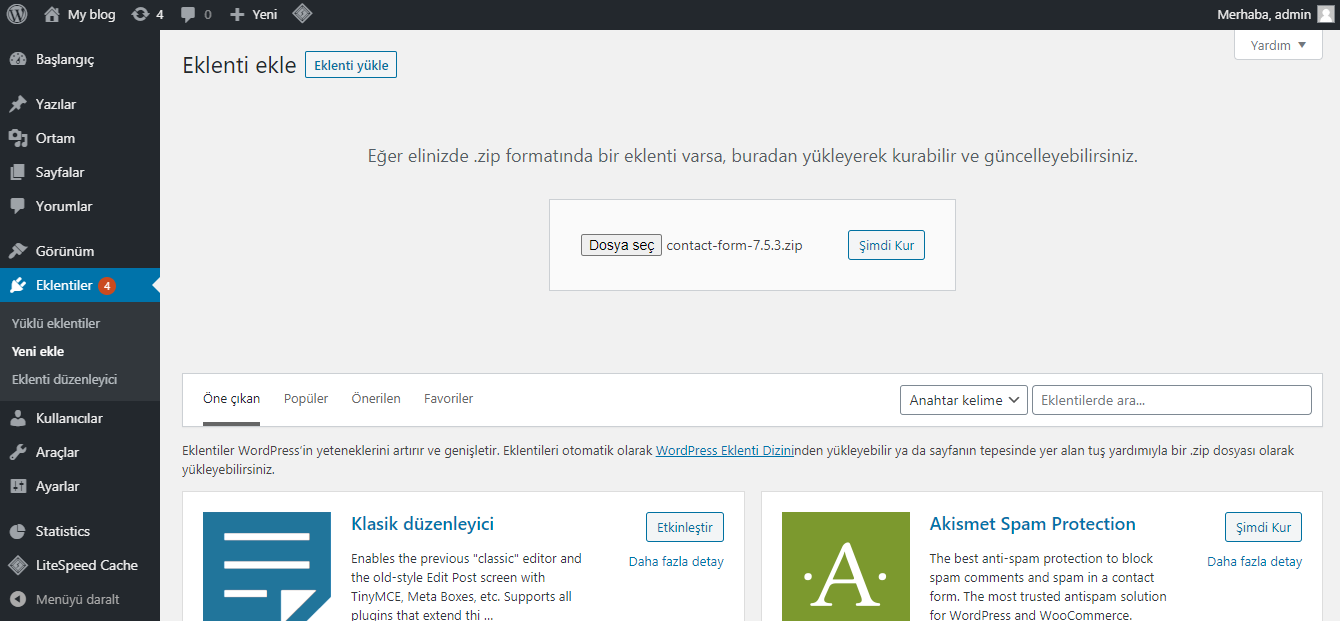Click the 4 updates badge on Eklentiler
Viewport: 1340px width, 621px height.
pyautogui.click(x=107, y=286)
